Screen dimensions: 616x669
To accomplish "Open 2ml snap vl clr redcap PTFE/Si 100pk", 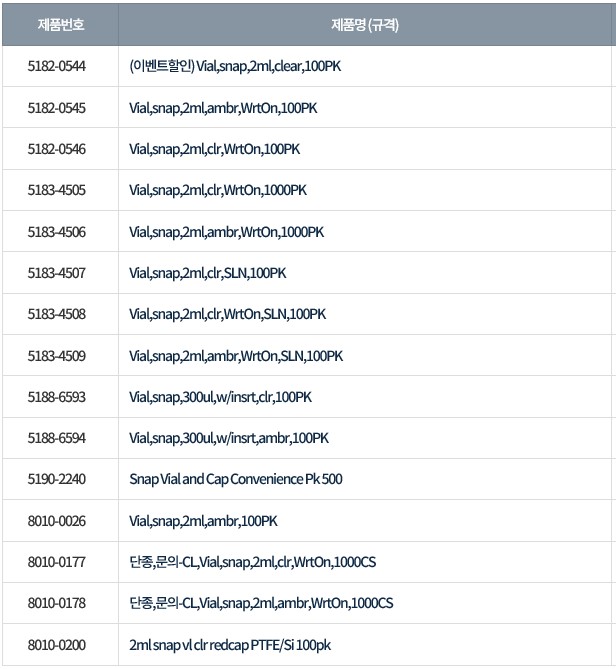I will tap(230, 645).
